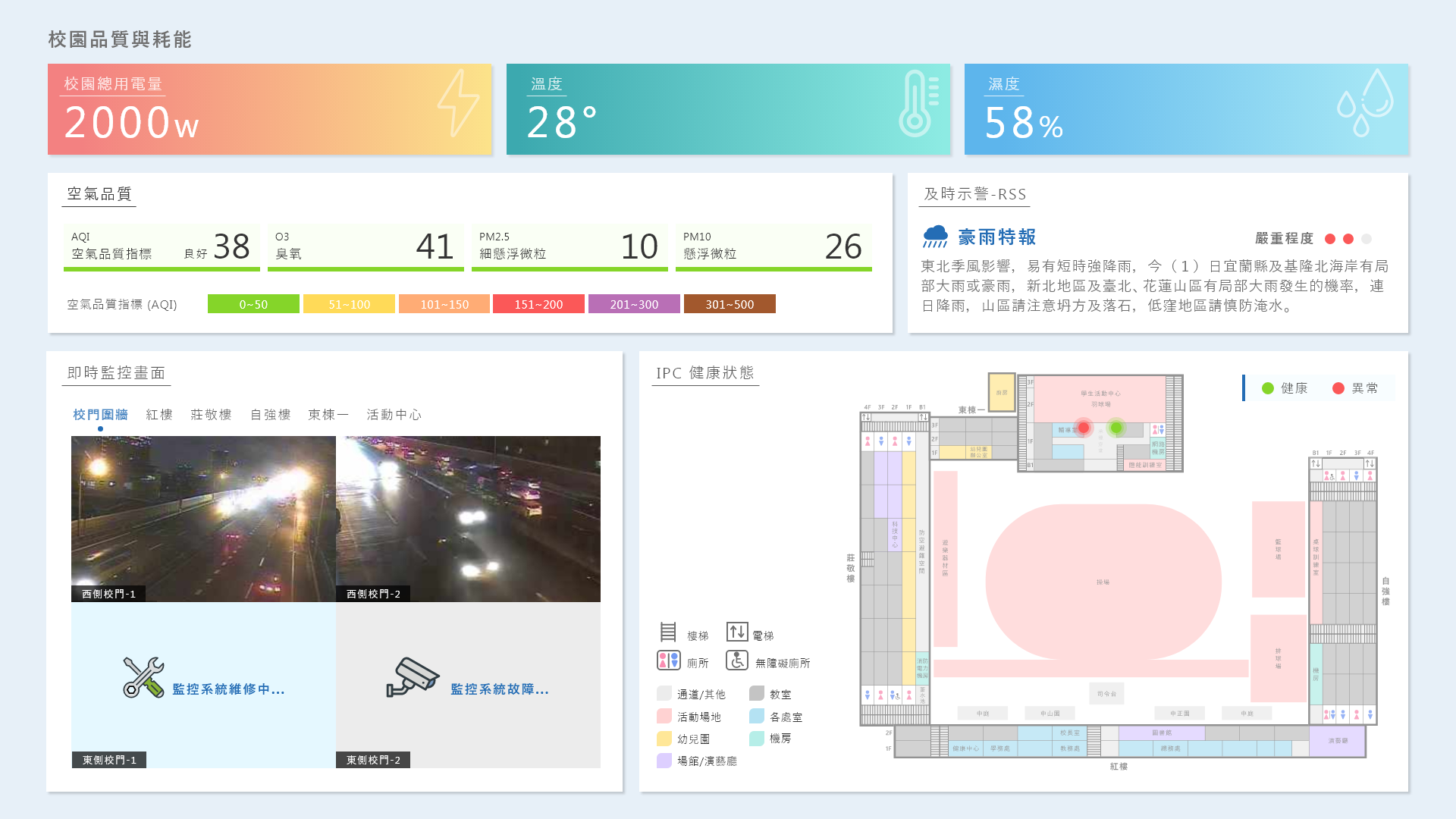The height and width of the screenshot is (819, 1456).
Task: Click the 幼兒園 legend swatch
Action: (x=664, y=738)
